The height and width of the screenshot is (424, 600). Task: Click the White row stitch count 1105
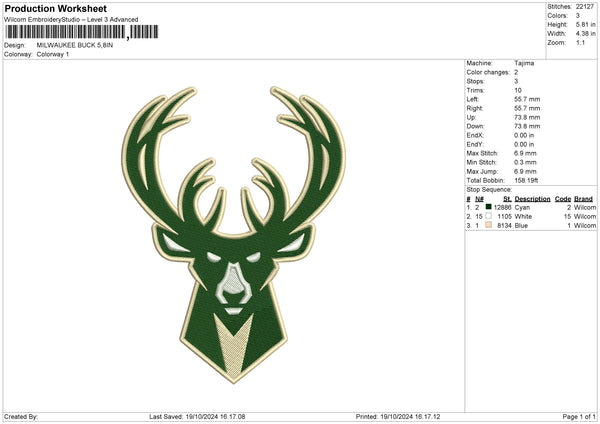click(504, 216)
